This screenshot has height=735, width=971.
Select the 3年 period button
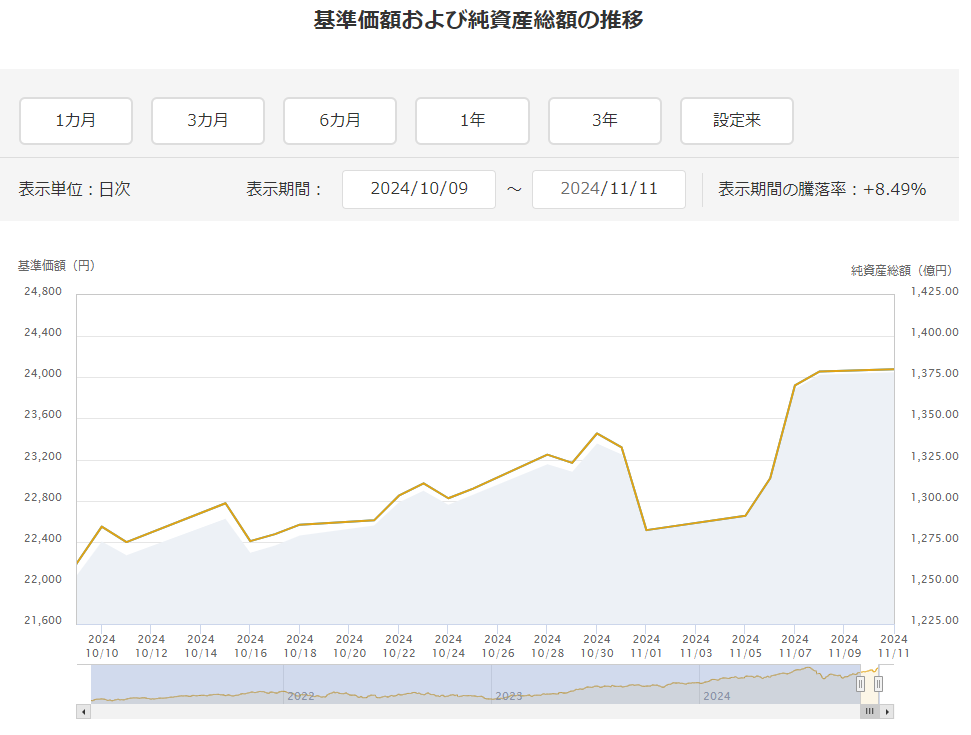tap(605, 121)
